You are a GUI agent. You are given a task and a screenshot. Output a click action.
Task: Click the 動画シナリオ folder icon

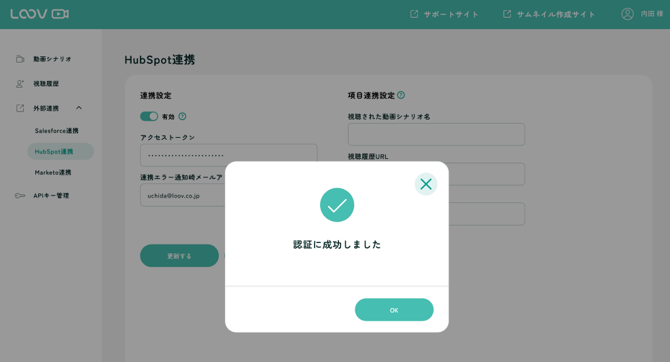click(x=20, y=59)
